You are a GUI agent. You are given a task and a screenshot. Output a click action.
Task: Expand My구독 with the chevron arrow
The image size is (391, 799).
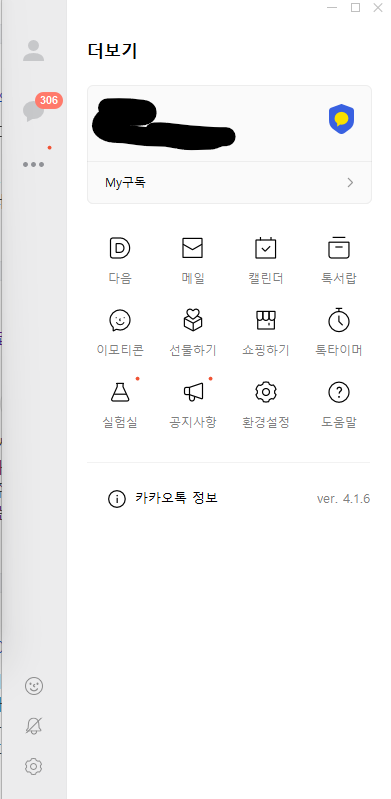pyautogui.click(x=350, y=183)
